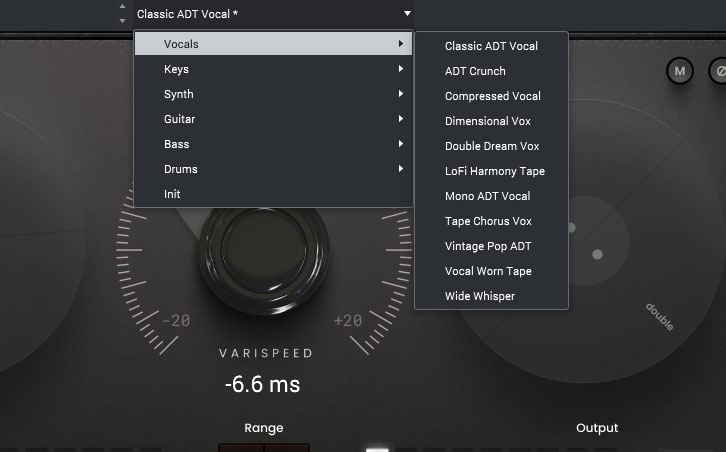The width and height of the screenshot is (726, 452).
Task: Open the preset dropdown arrow
Action: tap(407, 14)
